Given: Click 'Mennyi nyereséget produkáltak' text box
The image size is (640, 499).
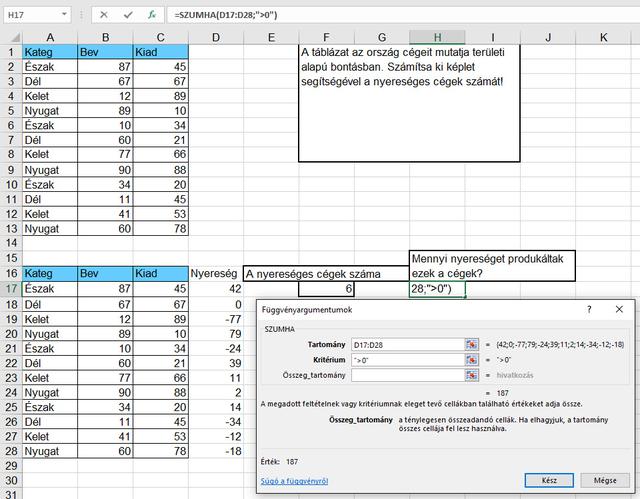Looking at the screenshot, I should [x=492, y=266].
